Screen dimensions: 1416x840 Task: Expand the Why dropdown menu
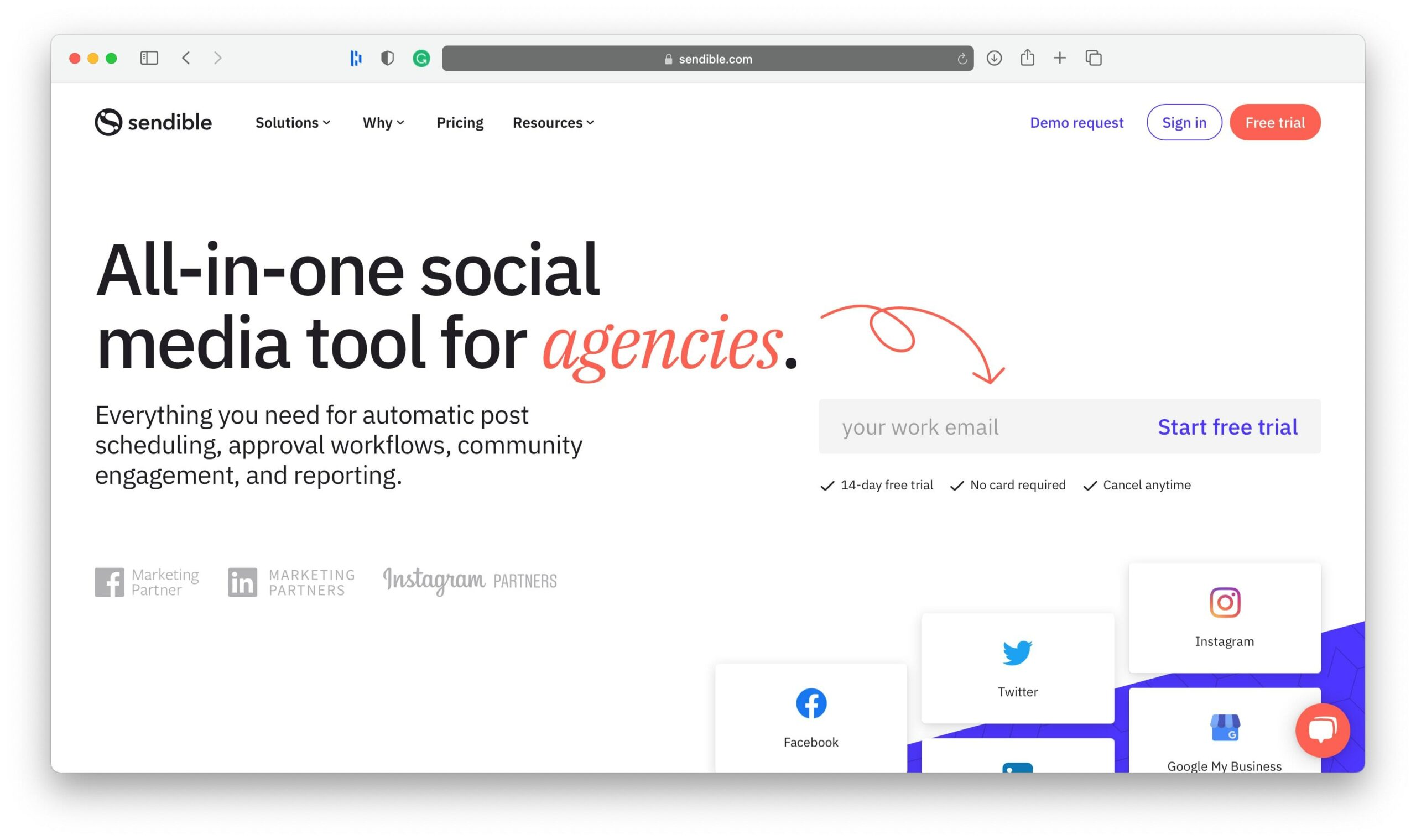coord(383,122)
